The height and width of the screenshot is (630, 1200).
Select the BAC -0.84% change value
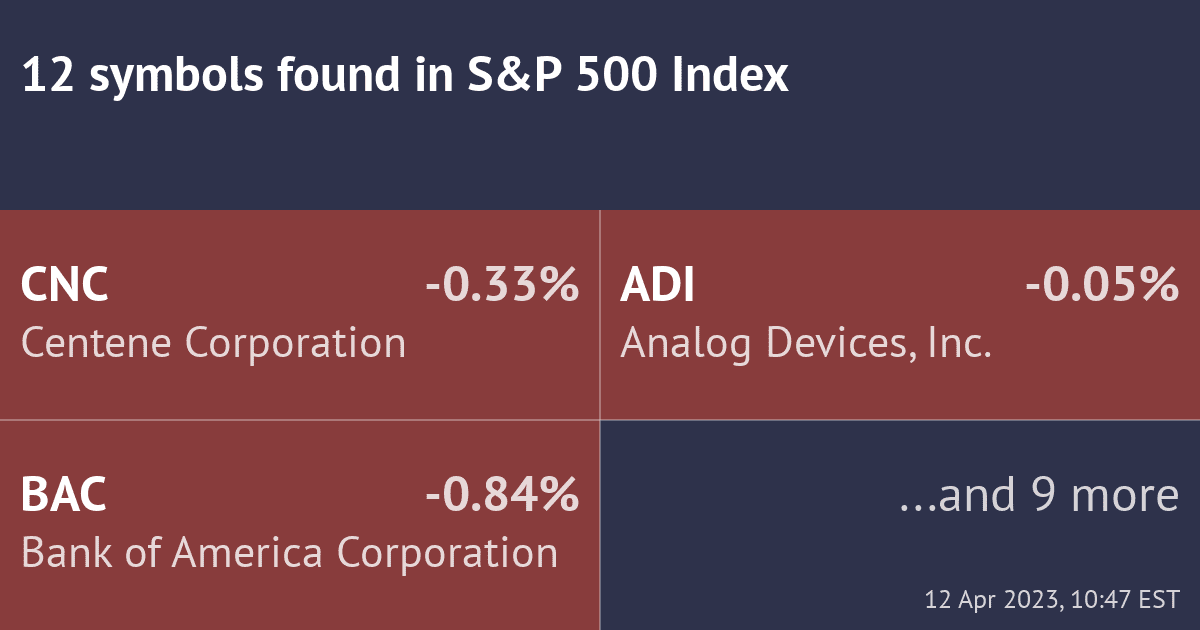click(502, 496)
